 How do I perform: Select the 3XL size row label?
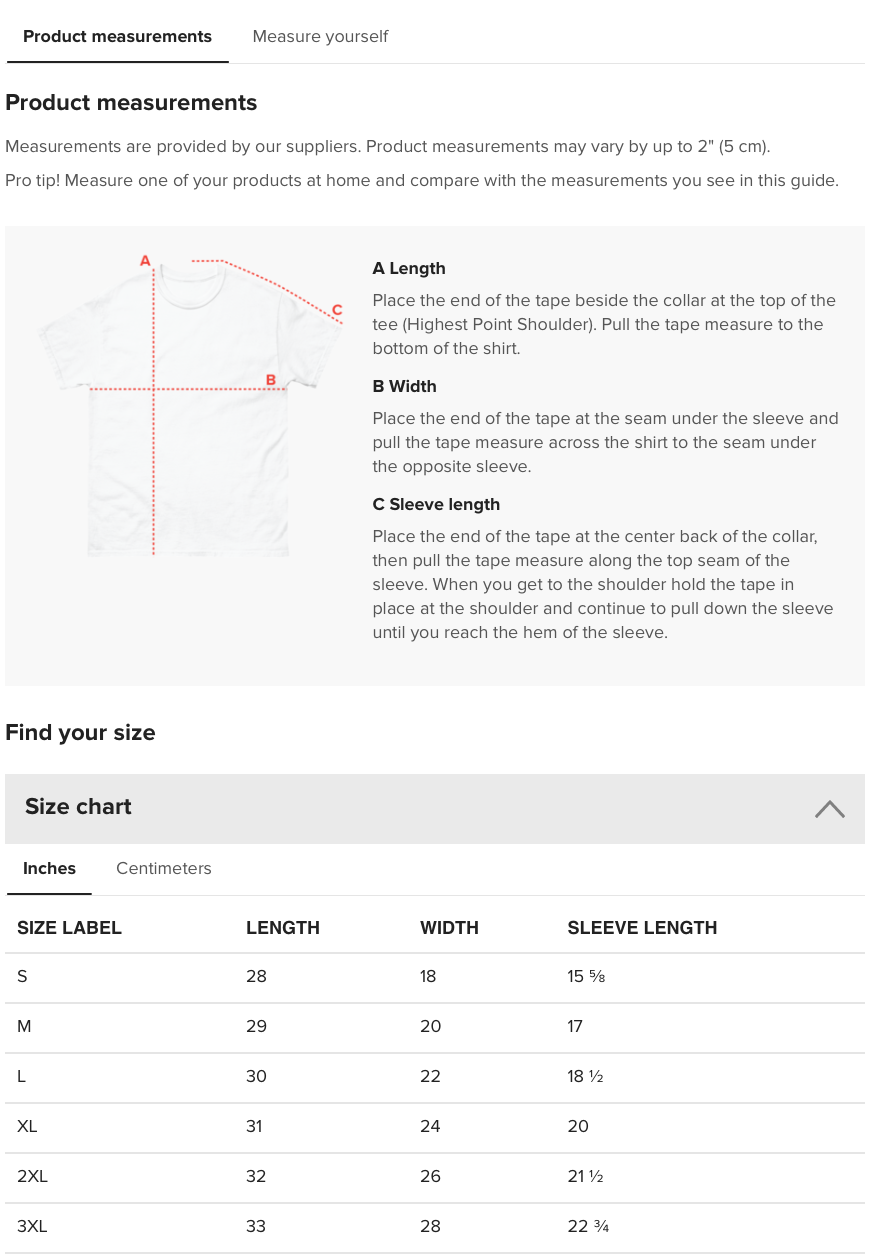coord(32,1227)
